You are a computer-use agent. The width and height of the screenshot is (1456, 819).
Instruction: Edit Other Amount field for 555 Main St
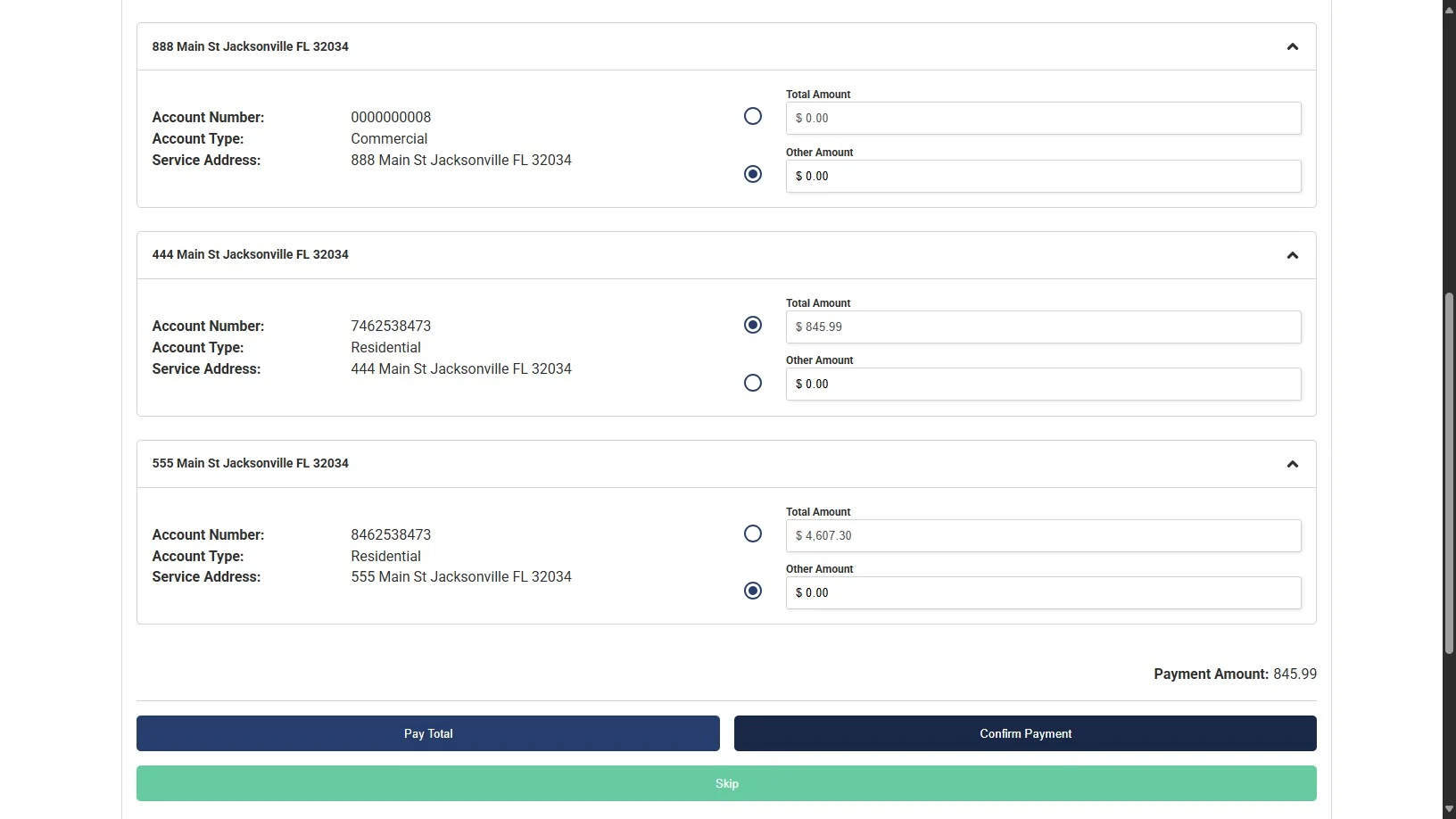(x=1043, y=592)
